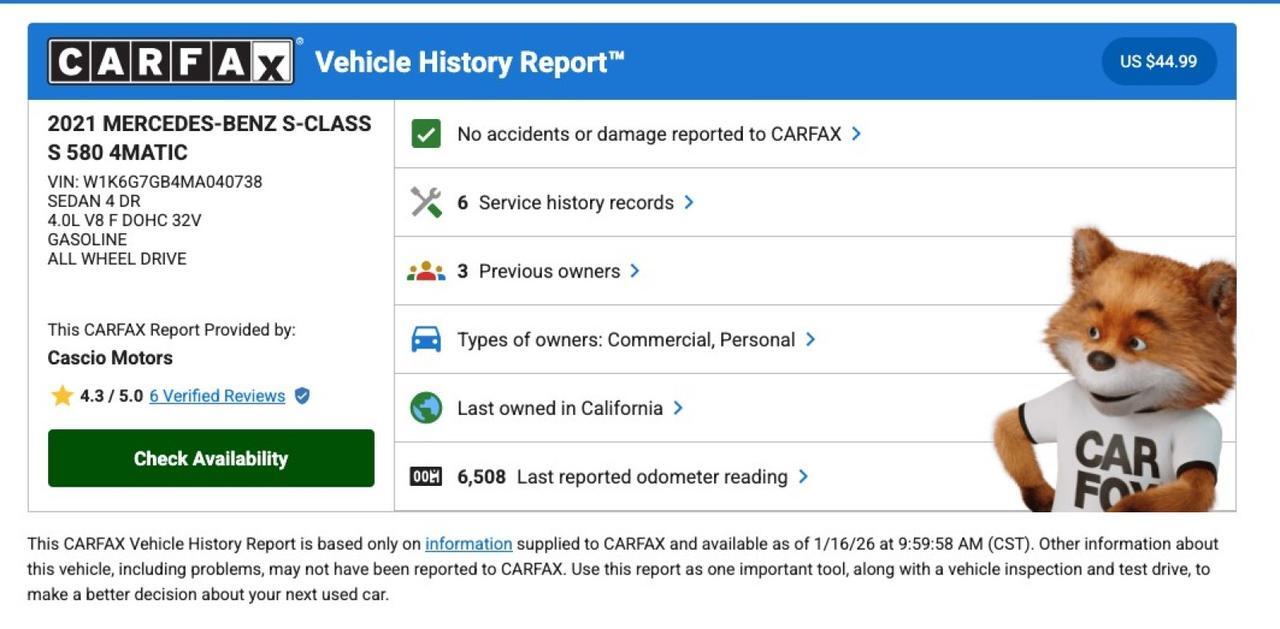Open the 6 Verified Reviews link
1280x629 pixels.
click(217, 396)
